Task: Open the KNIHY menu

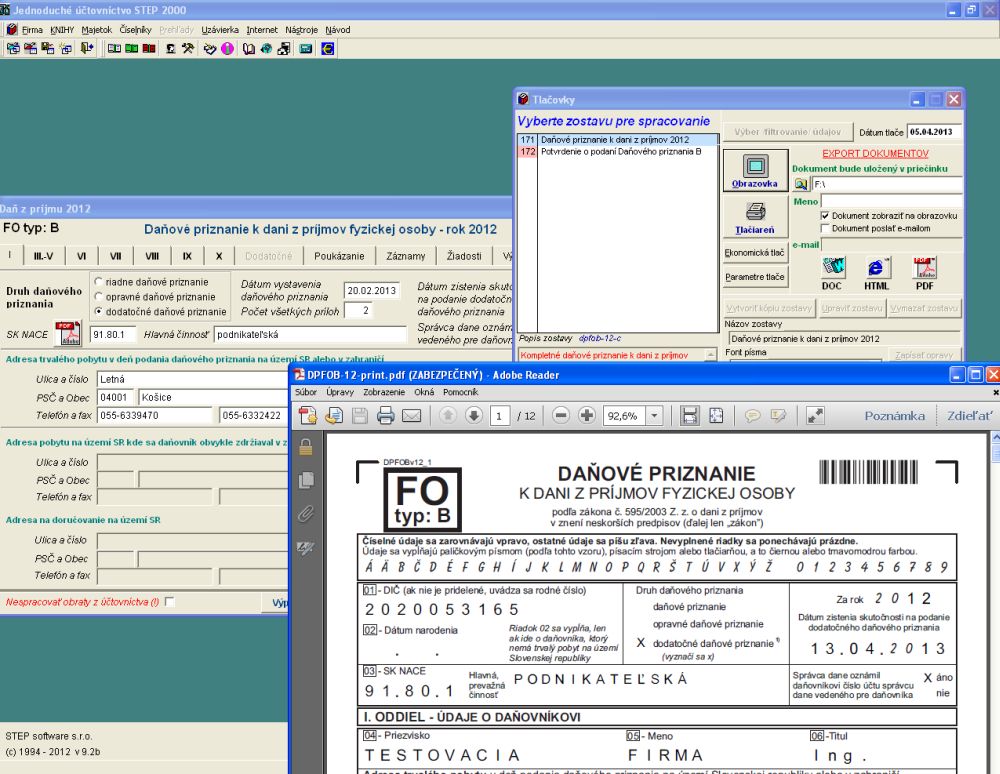Action: point(62,30)
